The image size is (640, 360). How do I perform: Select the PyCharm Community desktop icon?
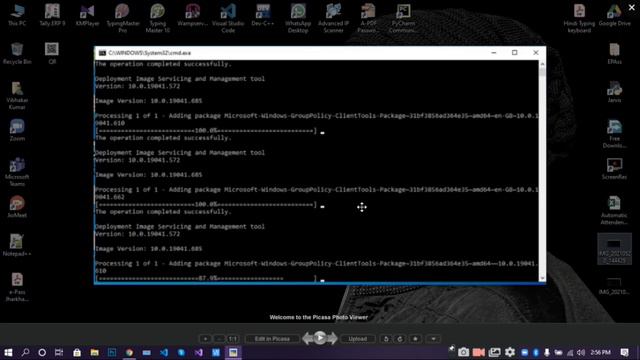(x=403, y=18)
